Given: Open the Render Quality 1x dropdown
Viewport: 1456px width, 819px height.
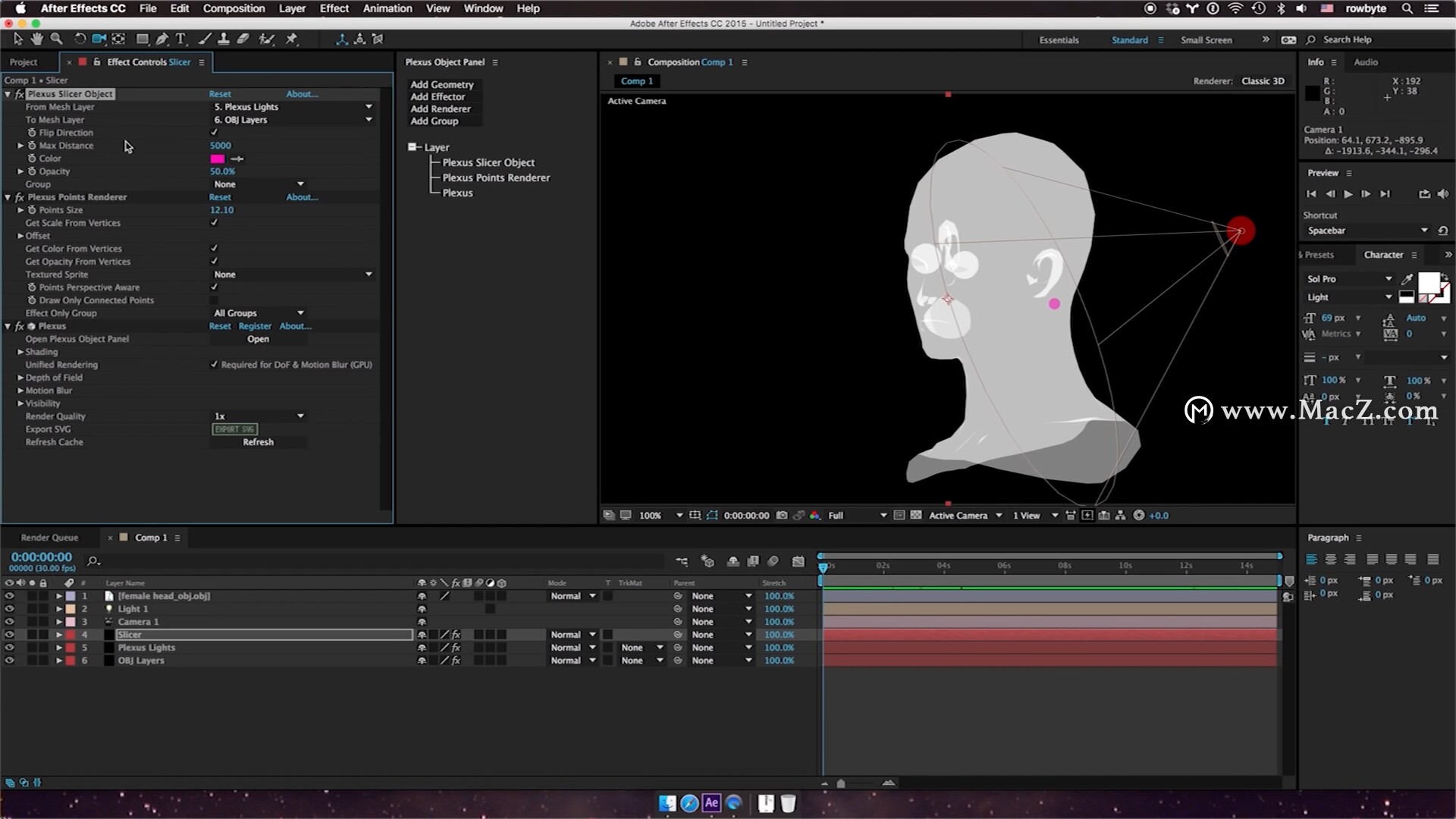Looking at the screenshot, I should coord(258,416).
